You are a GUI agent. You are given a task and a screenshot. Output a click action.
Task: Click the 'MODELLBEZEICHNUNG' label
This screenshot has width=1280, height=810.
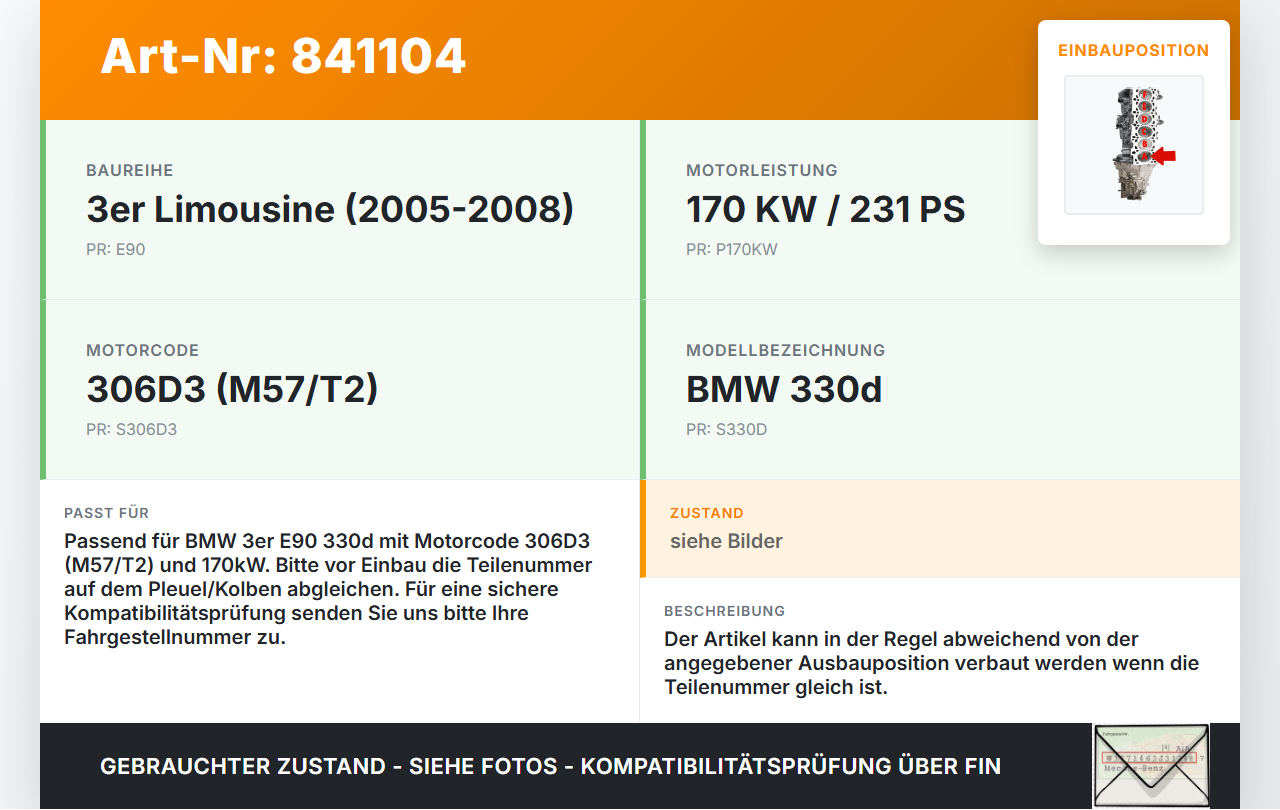[786, 351]
